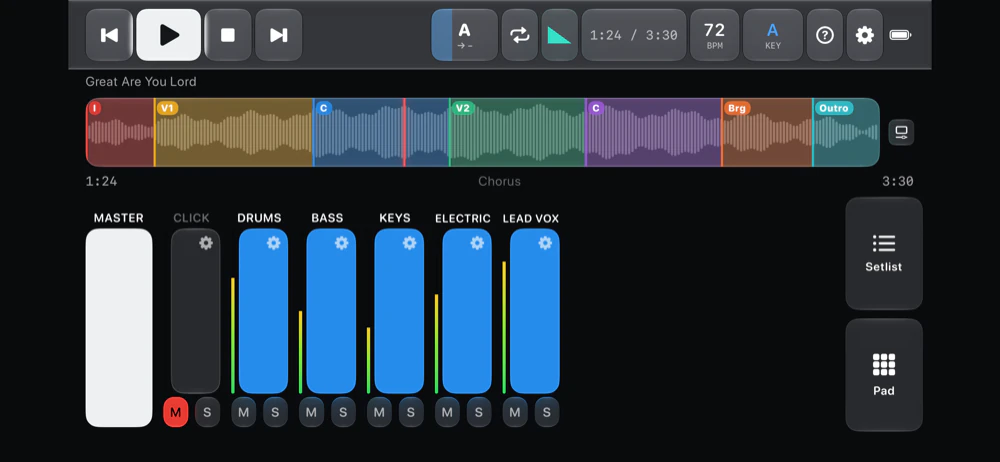Adjust the MASTER volume fader
Viewport: 1000px width, 462px height.
pyautogui.click(x=119, y=328)
